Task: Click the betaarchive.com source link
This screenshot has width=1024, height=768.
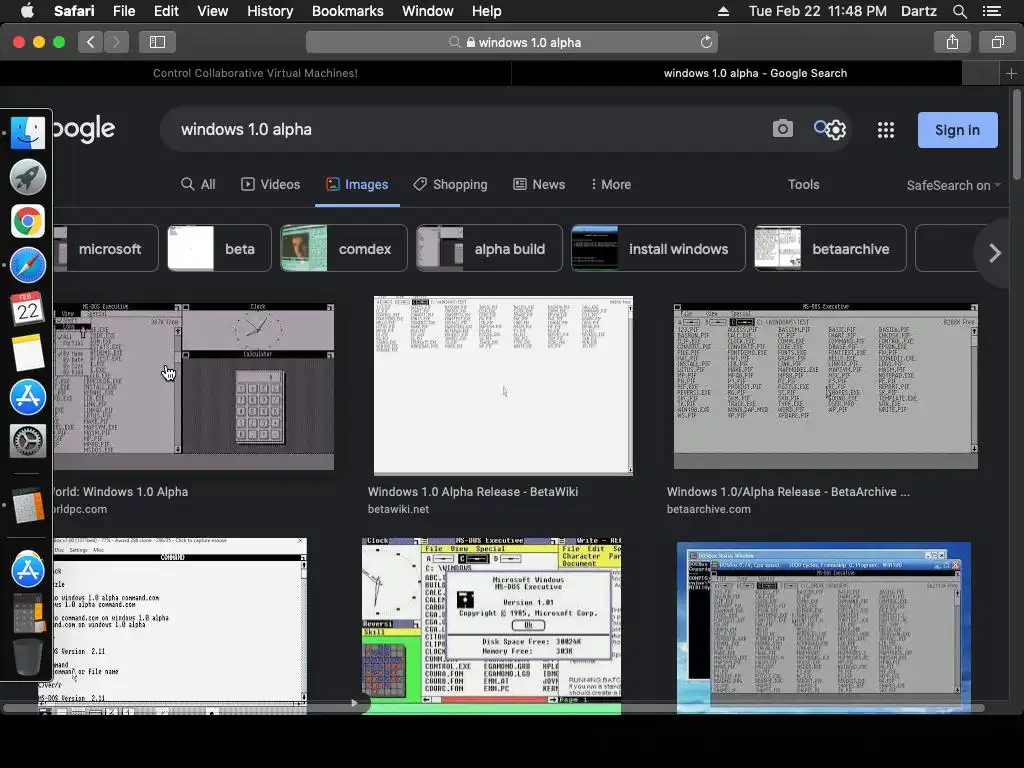Action: [x=709, y=509]
